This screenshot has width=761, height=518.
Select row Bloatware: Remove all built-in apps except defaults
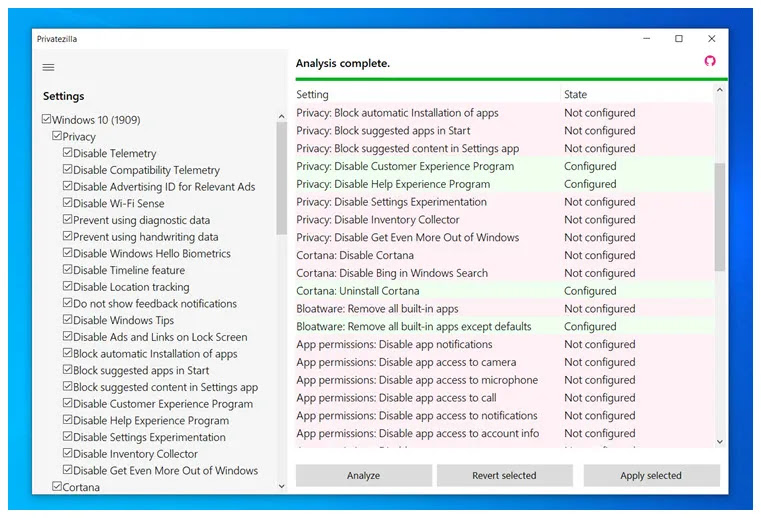[505, 326]
